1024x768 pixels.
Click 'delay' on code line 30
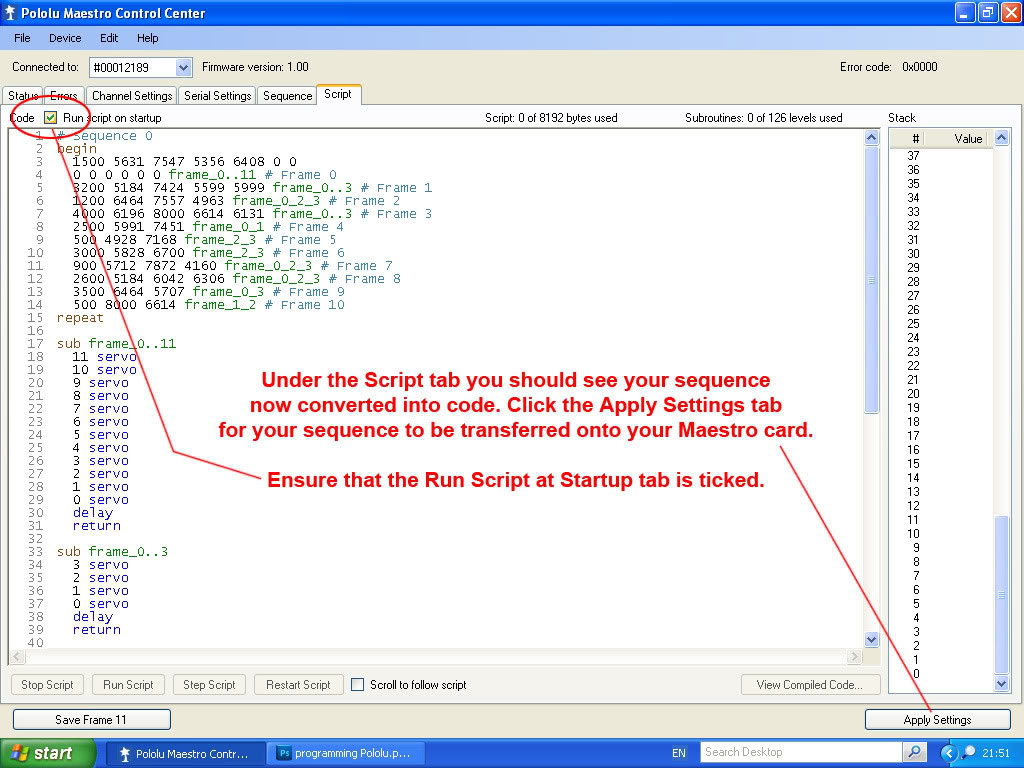tap(93, 513)
